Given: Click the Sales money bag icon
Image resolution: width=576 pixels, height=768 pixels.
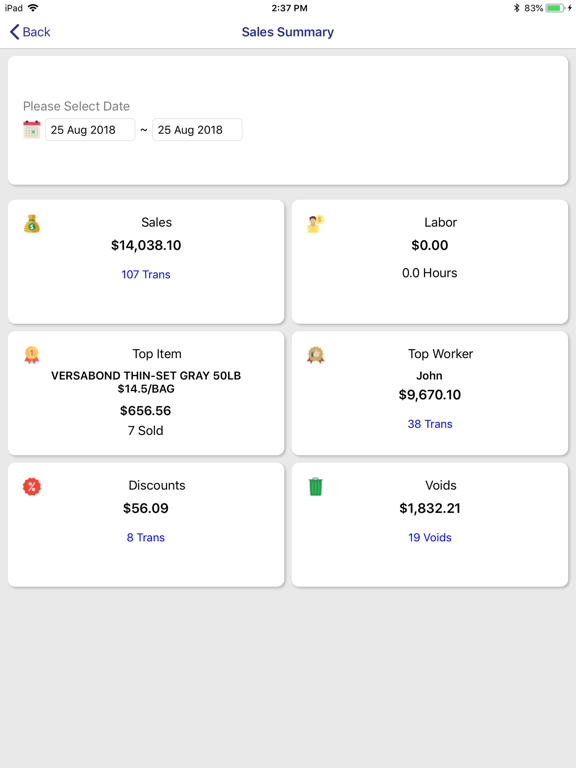Looking at the screenshot, I should pos(32,224).
